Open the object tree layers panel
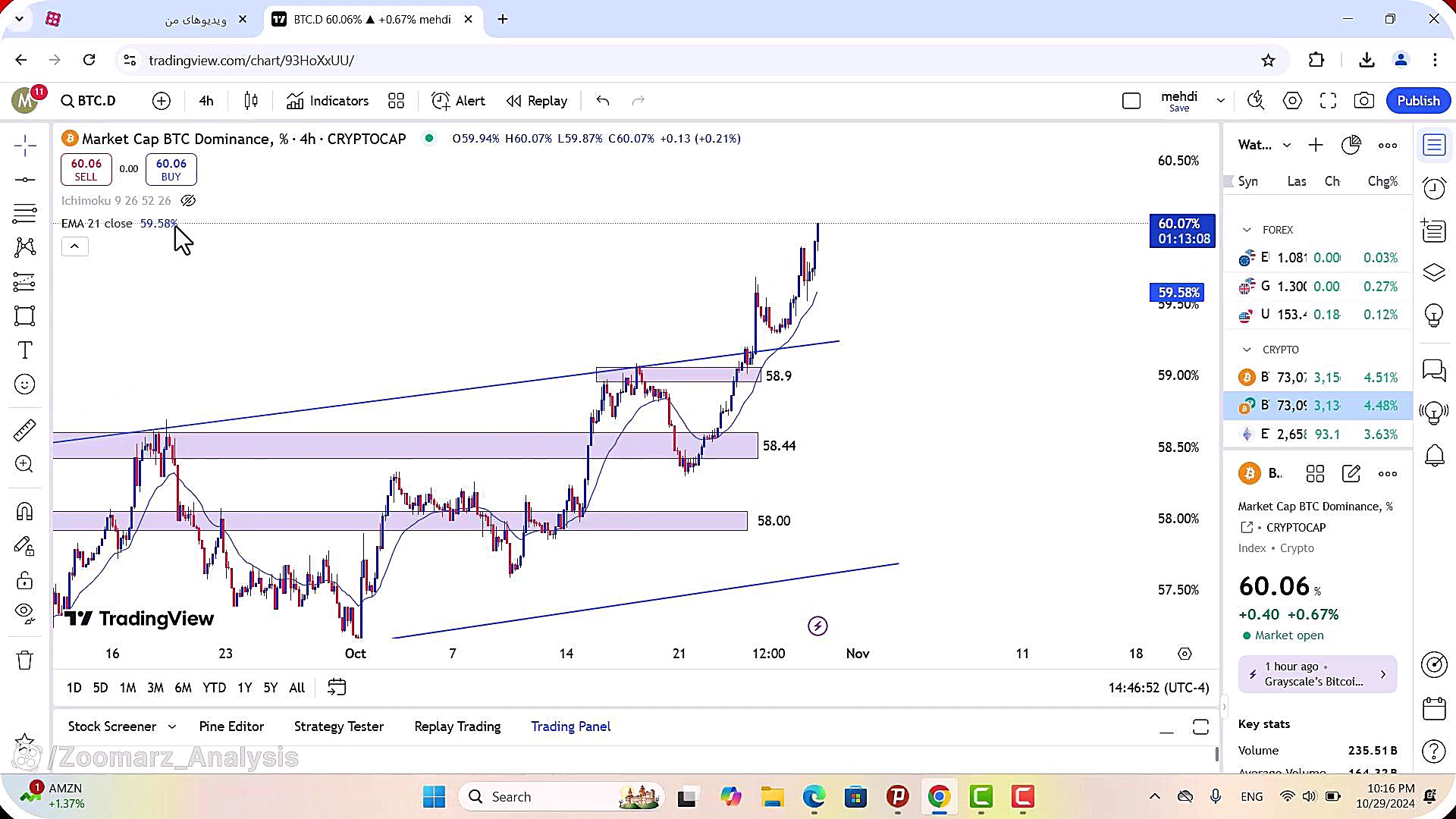Image resolution: width=1456 pixels, height=819 pixels. coord(1434,272)
